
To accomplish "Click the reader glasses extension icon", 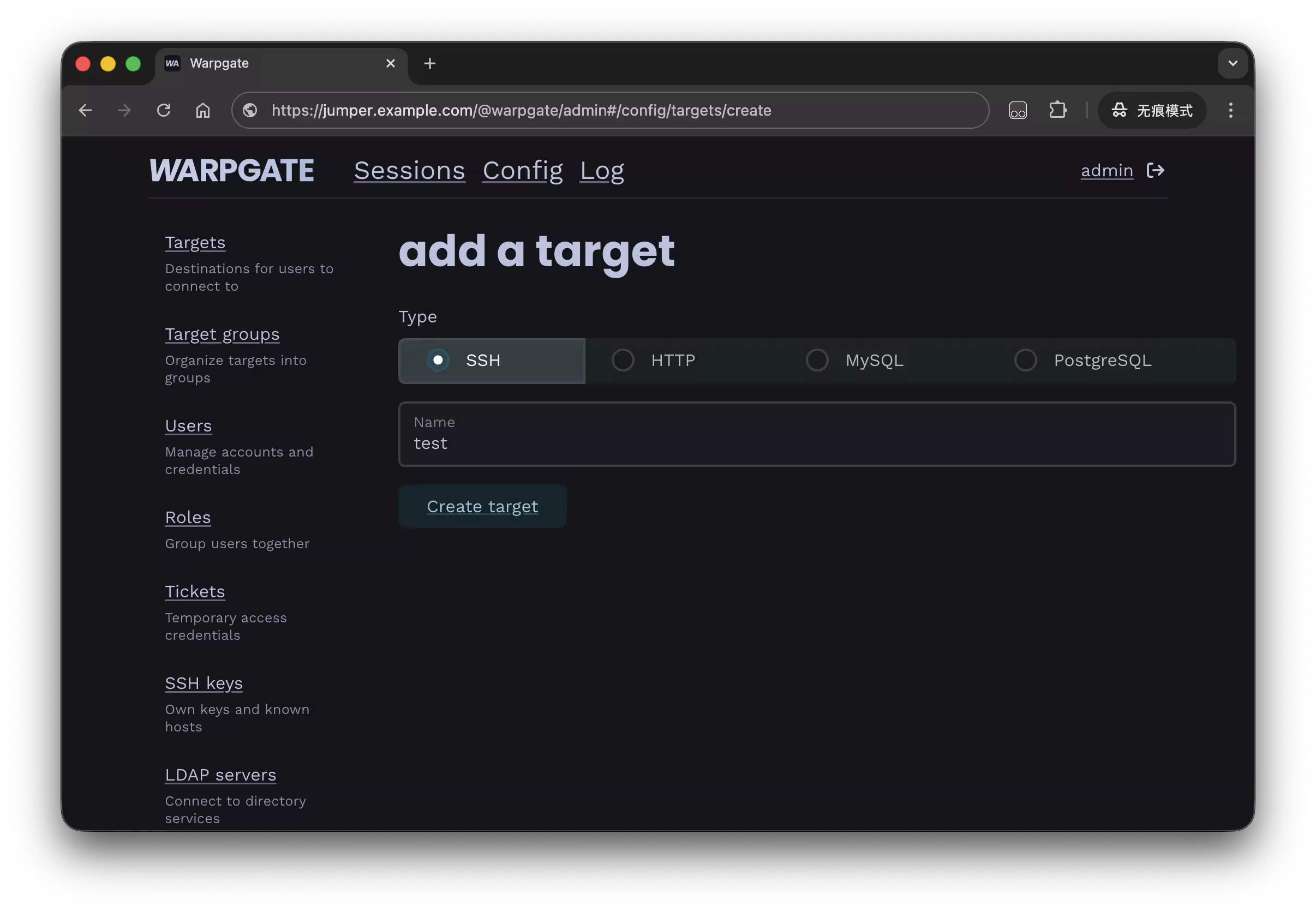I will click(1018, 110).
